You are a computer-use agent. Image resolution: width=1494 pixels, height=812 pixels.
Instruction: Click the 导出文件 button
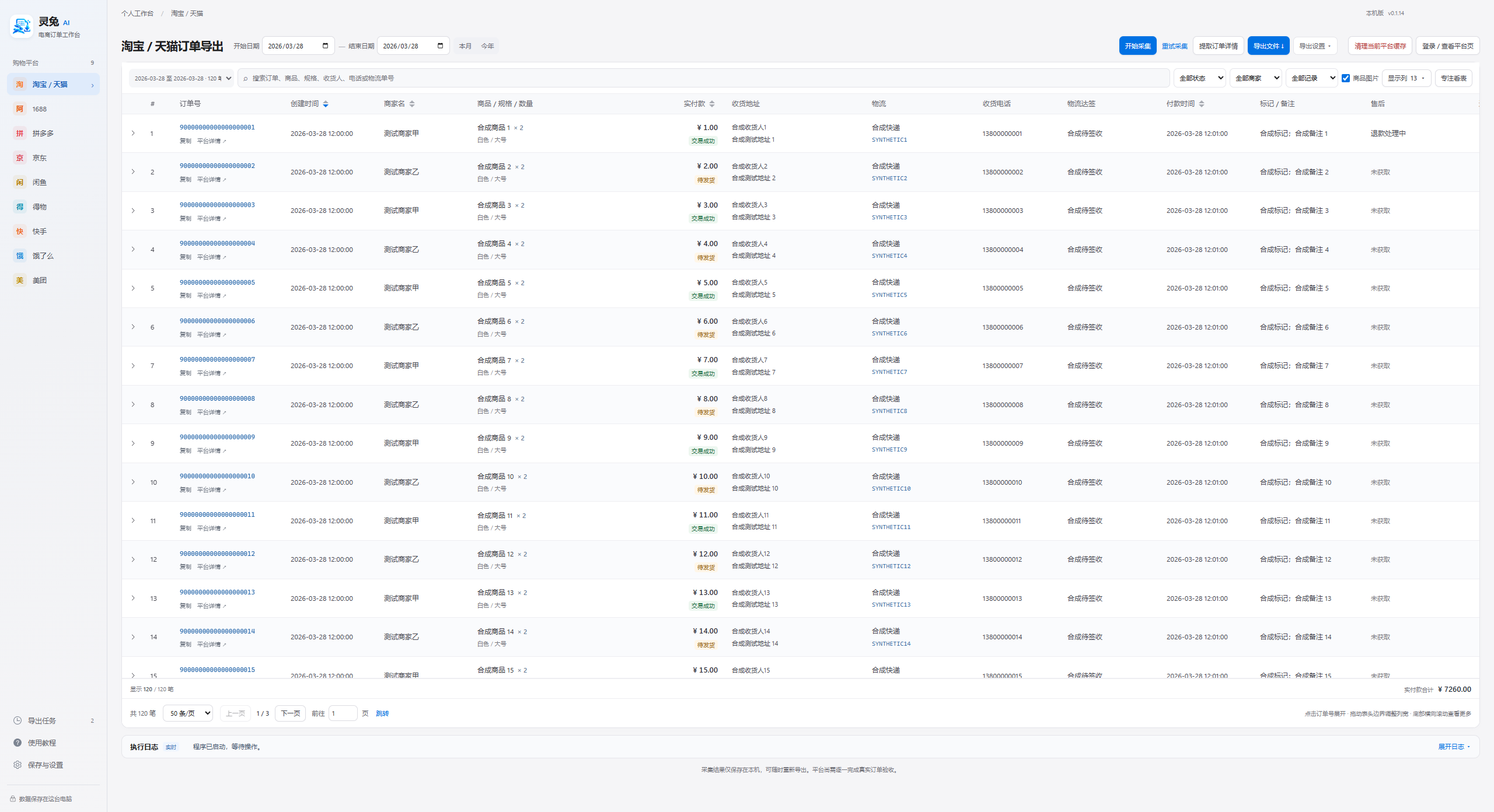1269,46
